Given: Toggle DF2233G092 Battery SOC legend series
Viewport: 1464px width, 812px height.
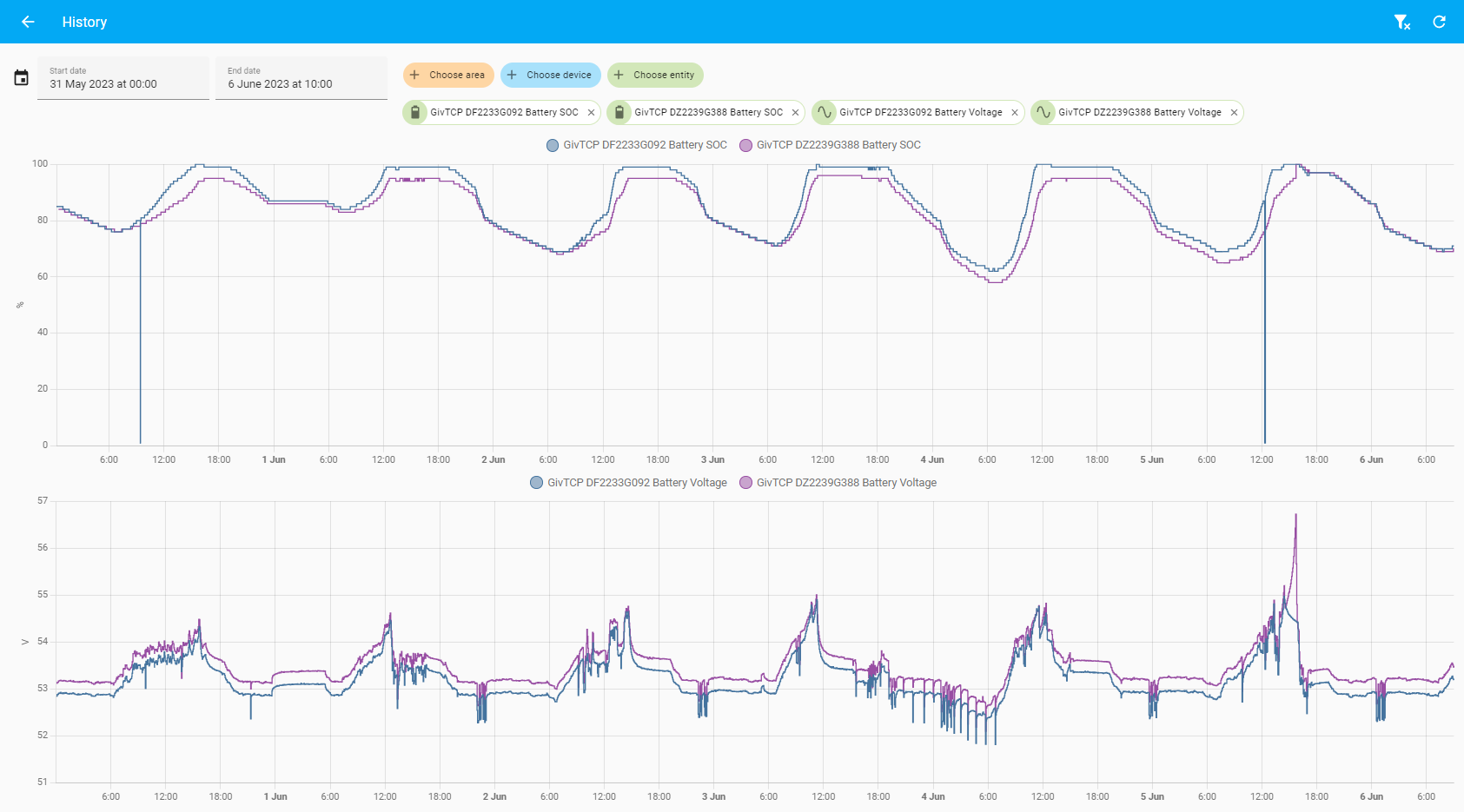Looking at the screenshot, I should pos(637,145).
